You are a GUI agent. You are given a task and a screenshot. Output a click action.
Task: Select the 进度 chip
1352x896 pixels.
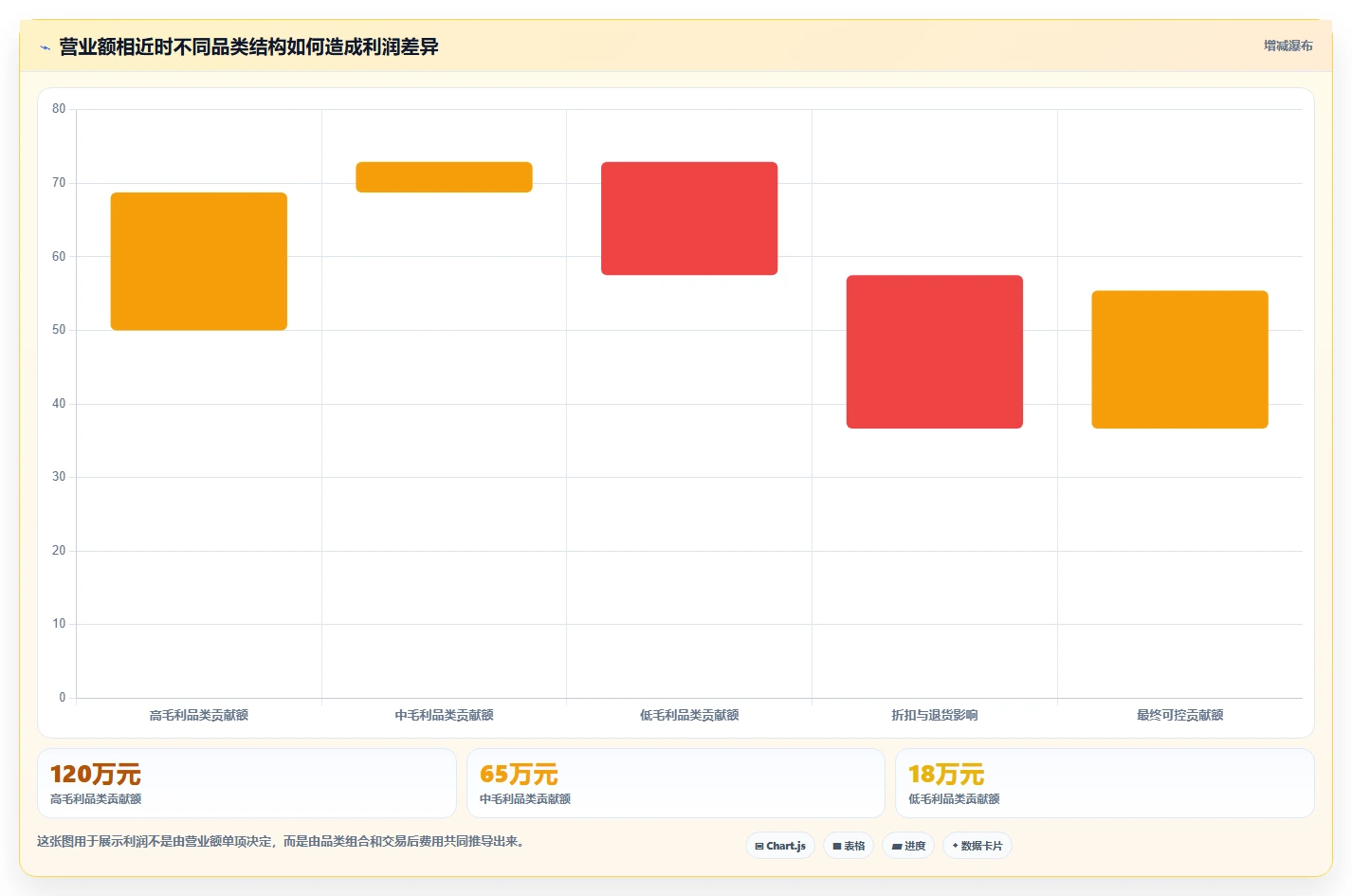click(908, 846)
